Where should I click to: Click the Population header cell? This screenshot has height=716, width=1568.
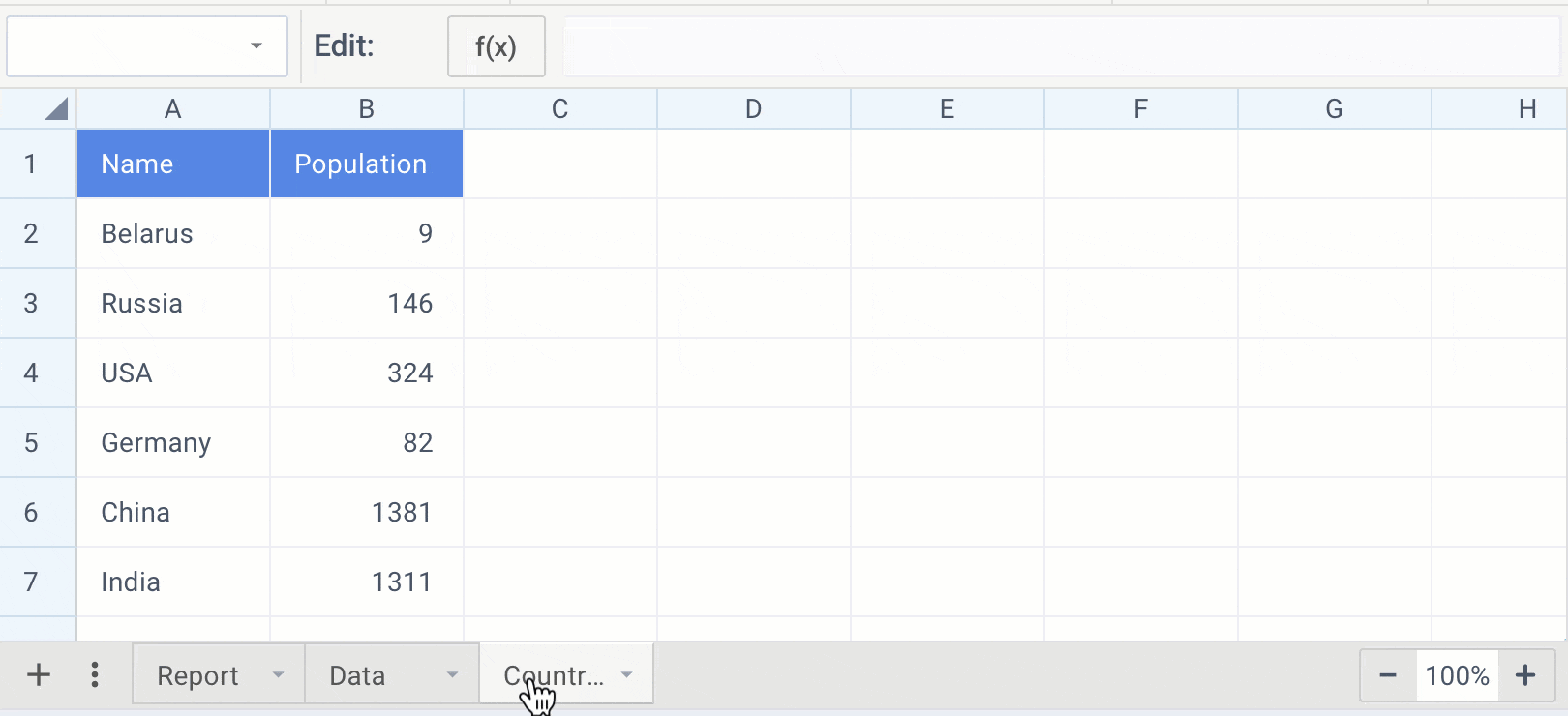[x=366, y=164]
